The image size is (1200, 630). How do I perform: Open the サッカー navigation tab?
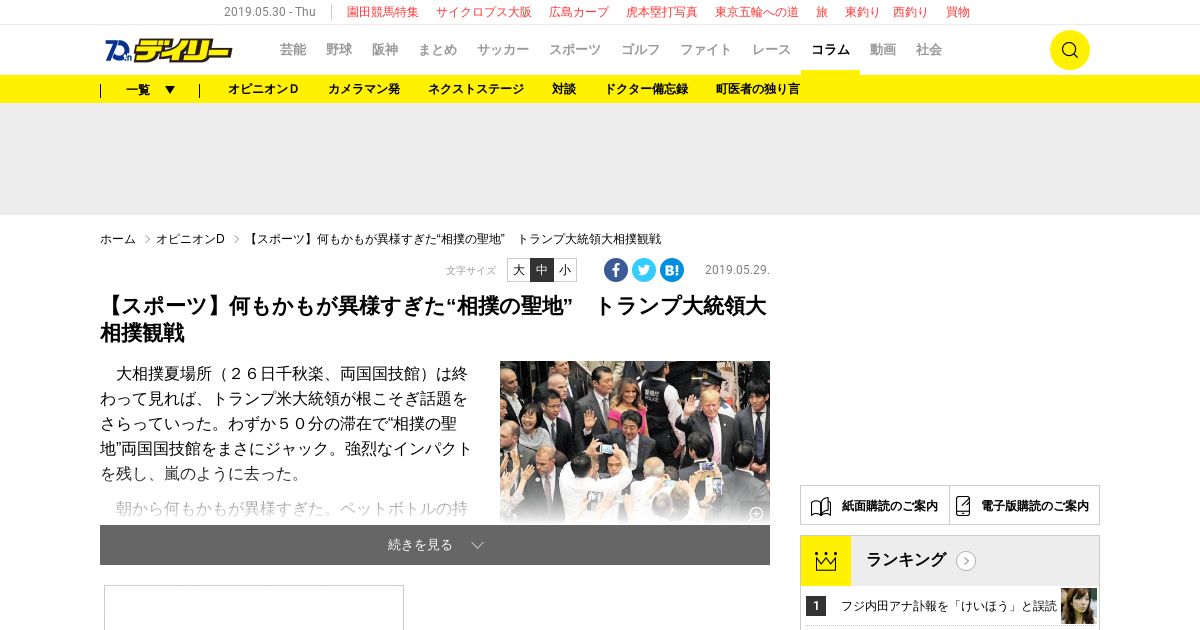point(503,50)
